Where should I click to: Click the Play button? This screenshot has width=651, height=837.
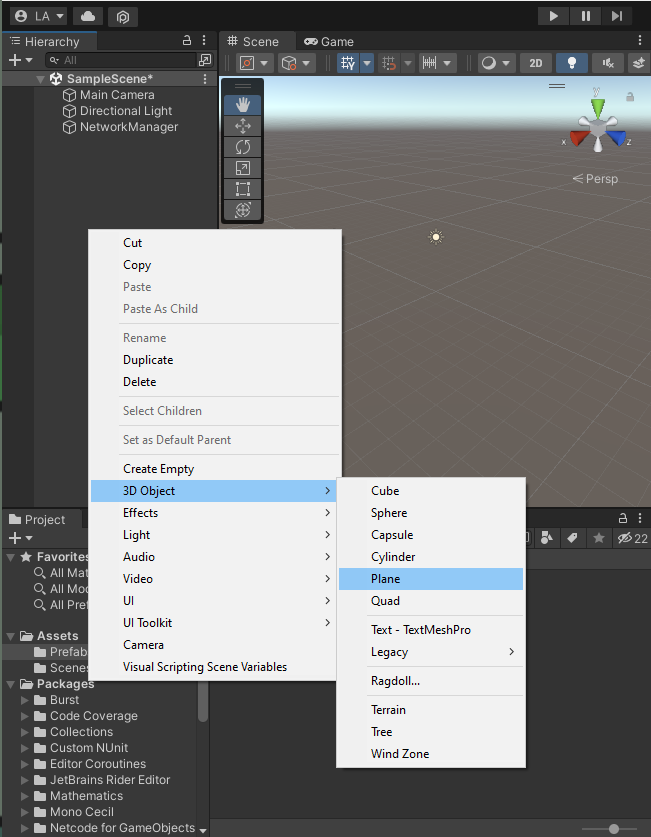(x=553, y=16)
